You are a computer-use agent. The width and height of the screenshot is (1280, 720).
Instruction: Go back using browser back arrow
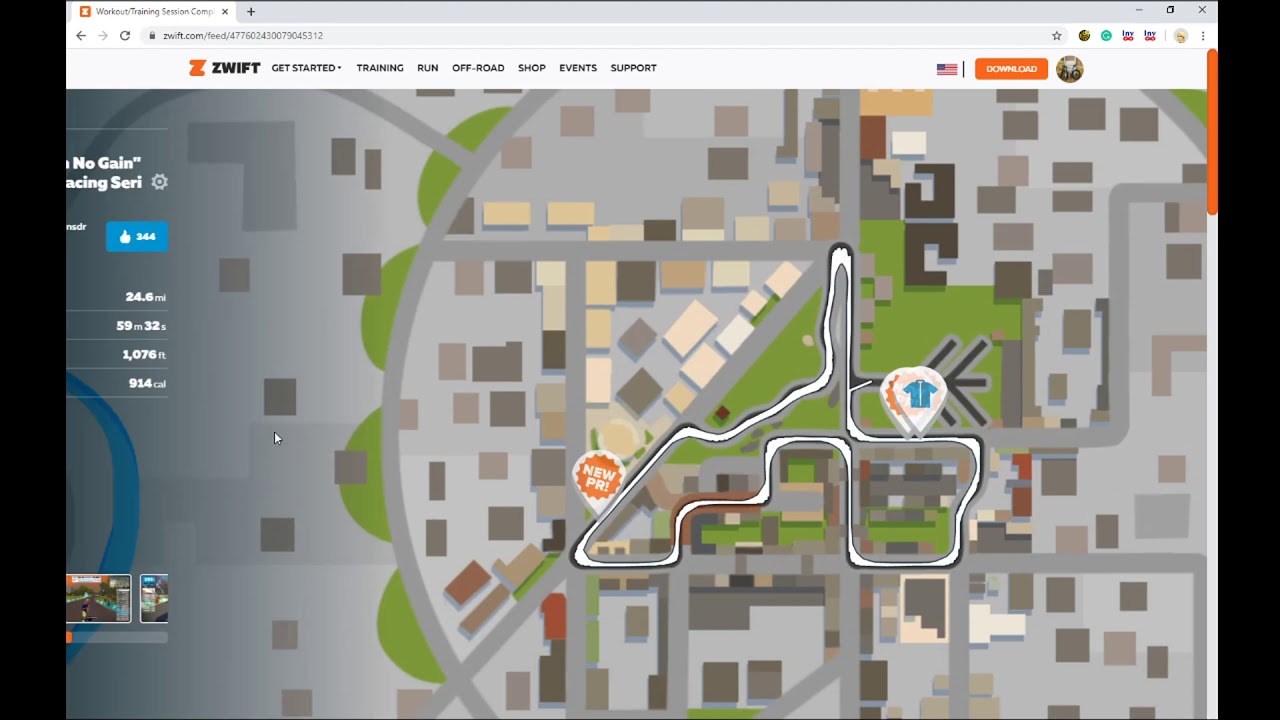coord(81,35)
